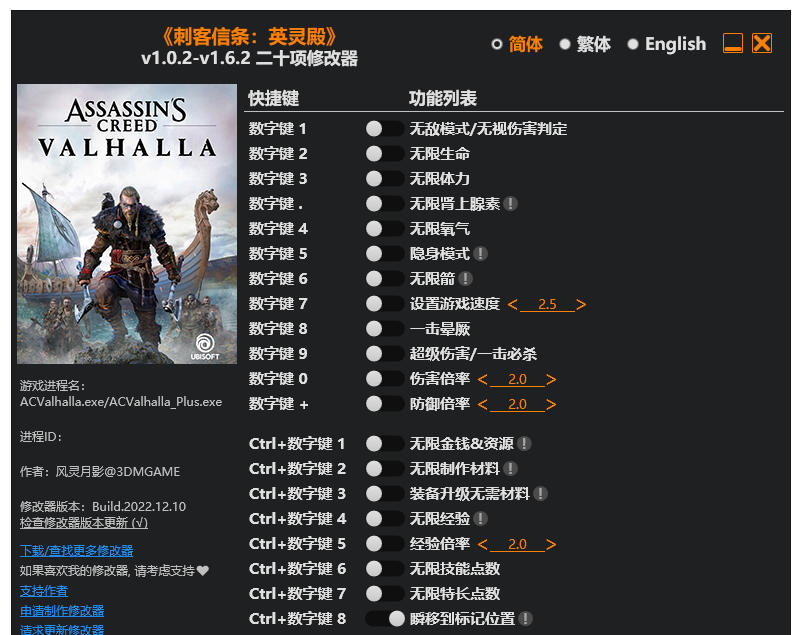The image size is (803, 635).
Task: Toggle 无限特长点数 switch
Action: (x=384, y=594)
